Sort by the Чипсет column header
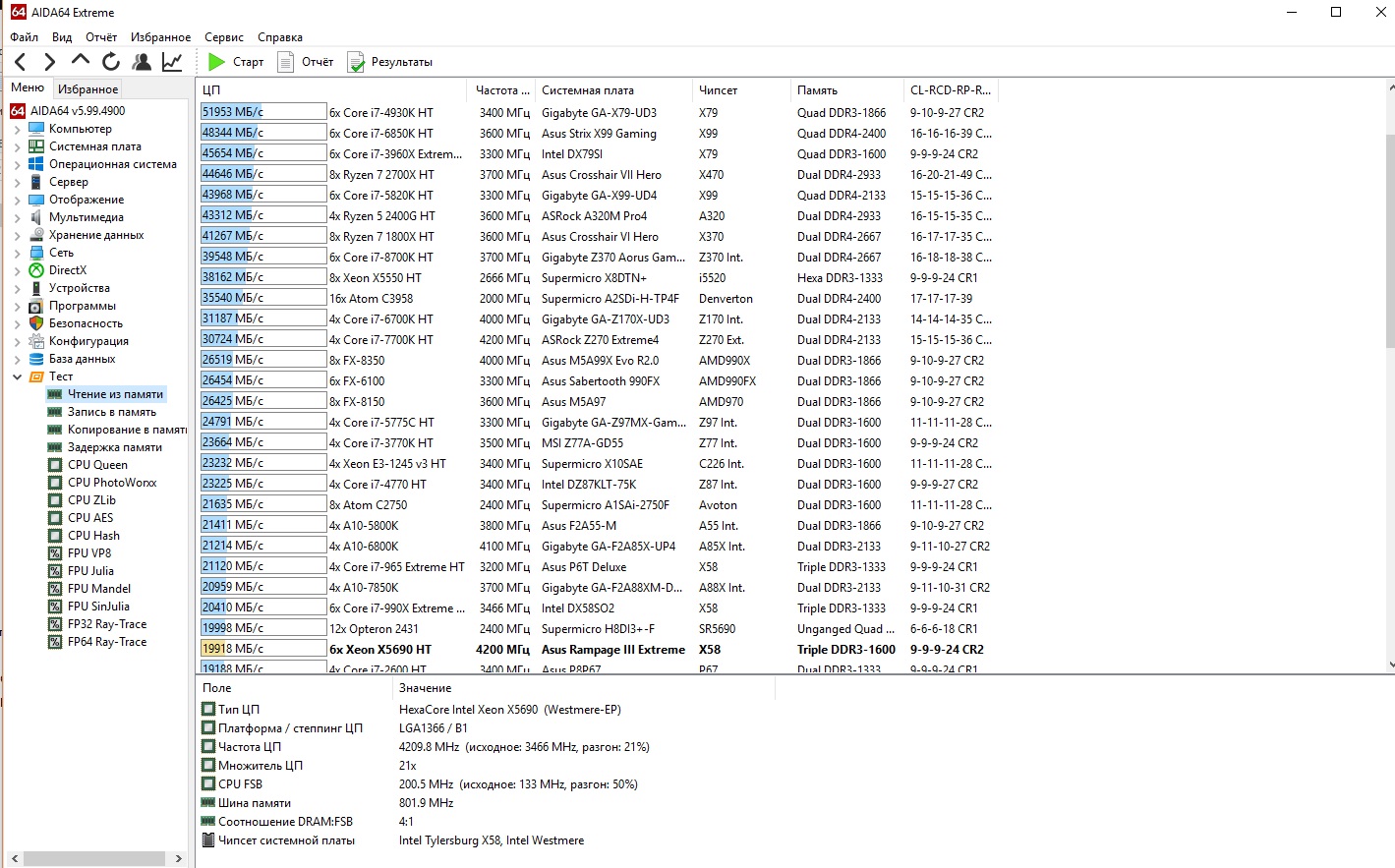 click(x=742, y=90)
